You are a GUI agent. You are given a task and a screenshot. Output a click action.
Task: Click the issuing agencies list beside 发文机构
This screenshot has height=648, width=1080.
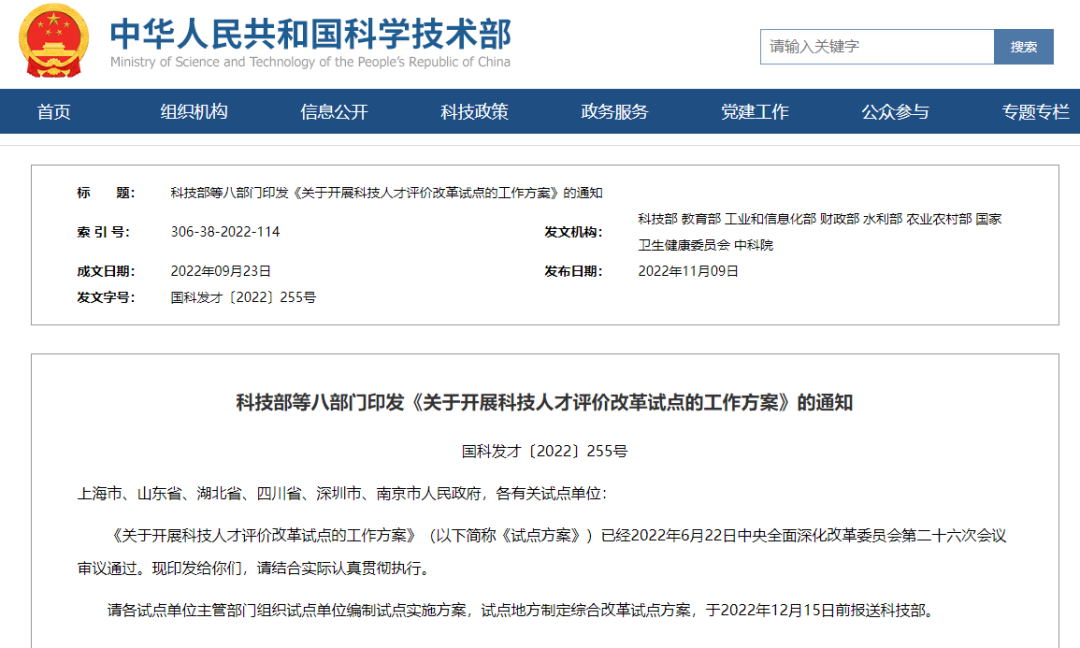point(819,231)
